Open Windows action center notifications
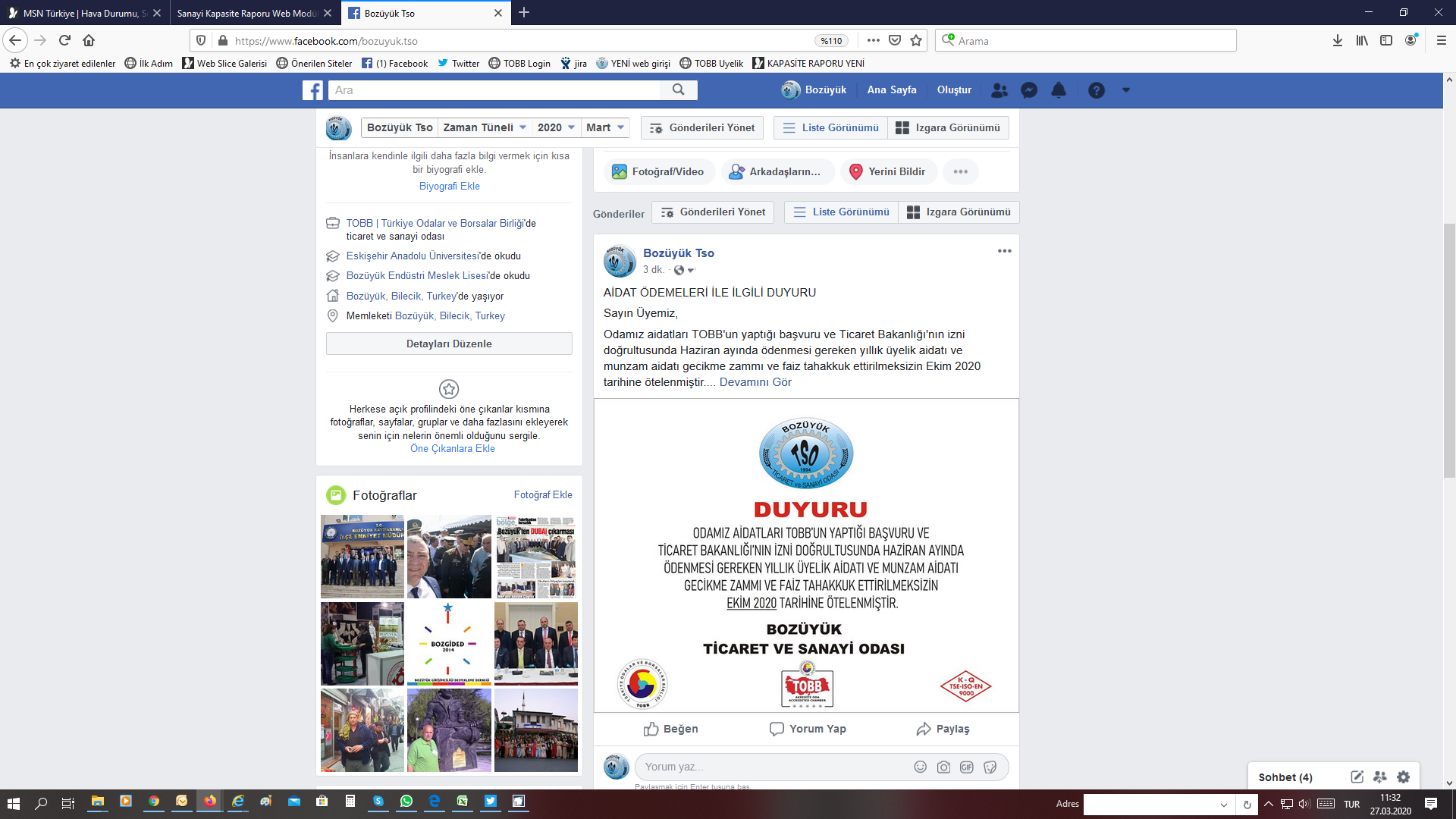The height and width of the screenshot is (819, 1456). click(1430, 804)
